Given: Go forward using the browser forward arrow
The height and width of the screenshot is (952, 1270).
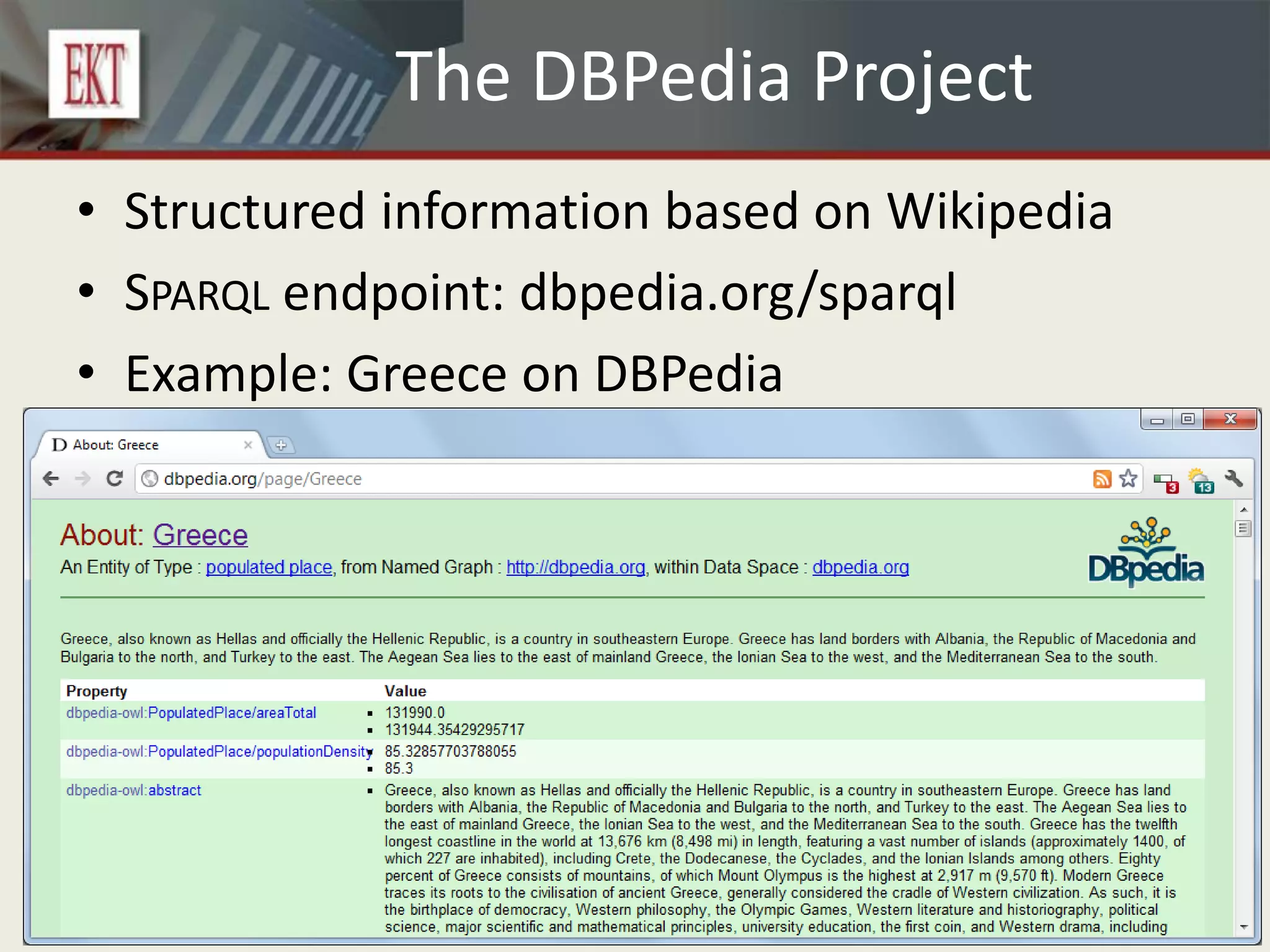Looking at the screenshot, I should (82, 478).
